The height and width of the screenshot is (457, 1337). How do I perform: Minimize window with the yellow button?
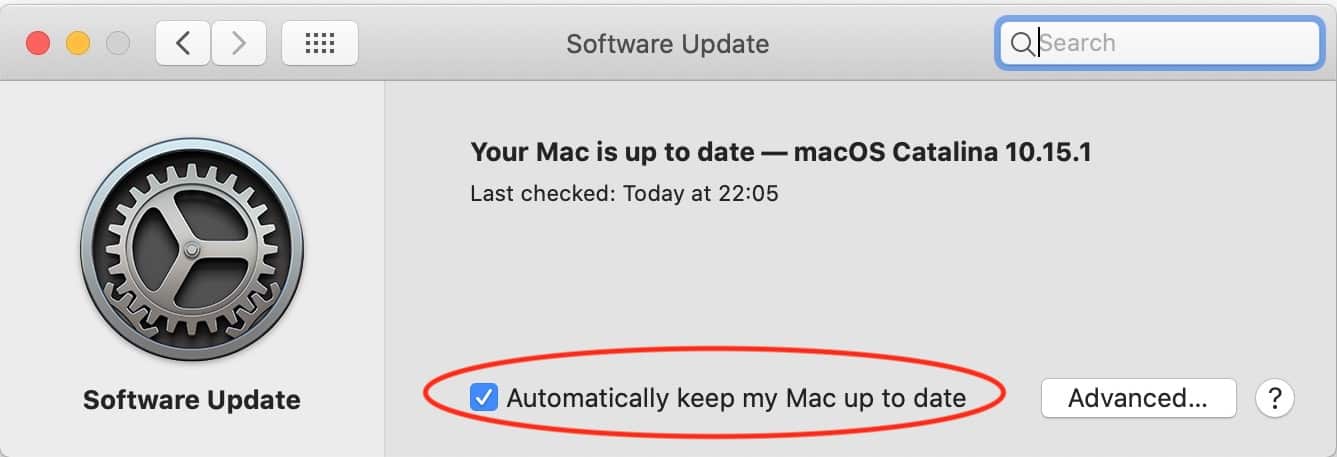click(x=78, y=43)
